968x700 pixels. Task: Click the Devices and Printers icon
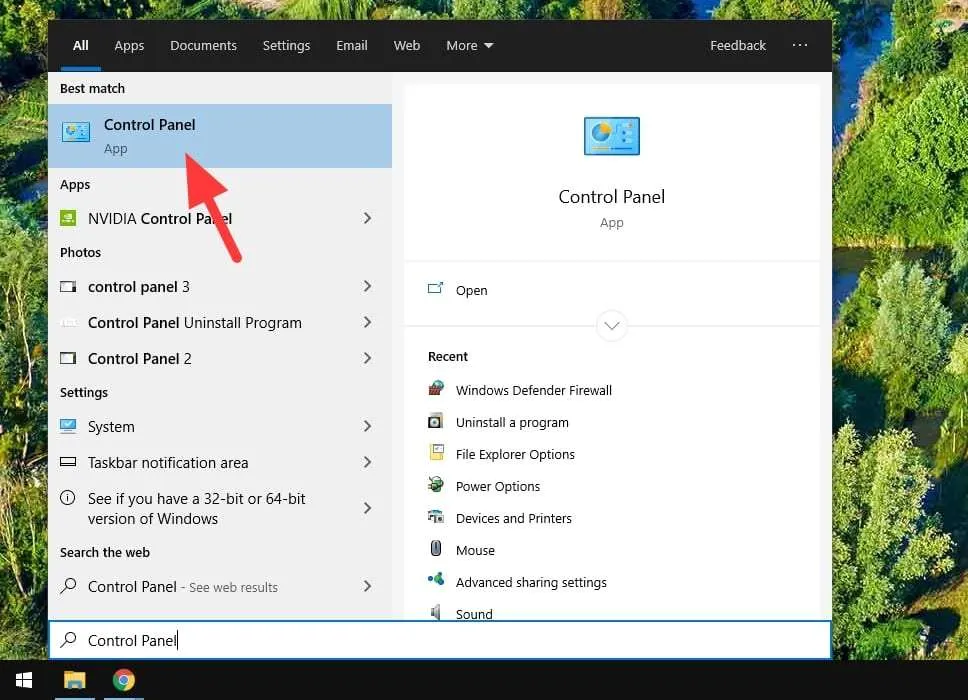(436, 517)
